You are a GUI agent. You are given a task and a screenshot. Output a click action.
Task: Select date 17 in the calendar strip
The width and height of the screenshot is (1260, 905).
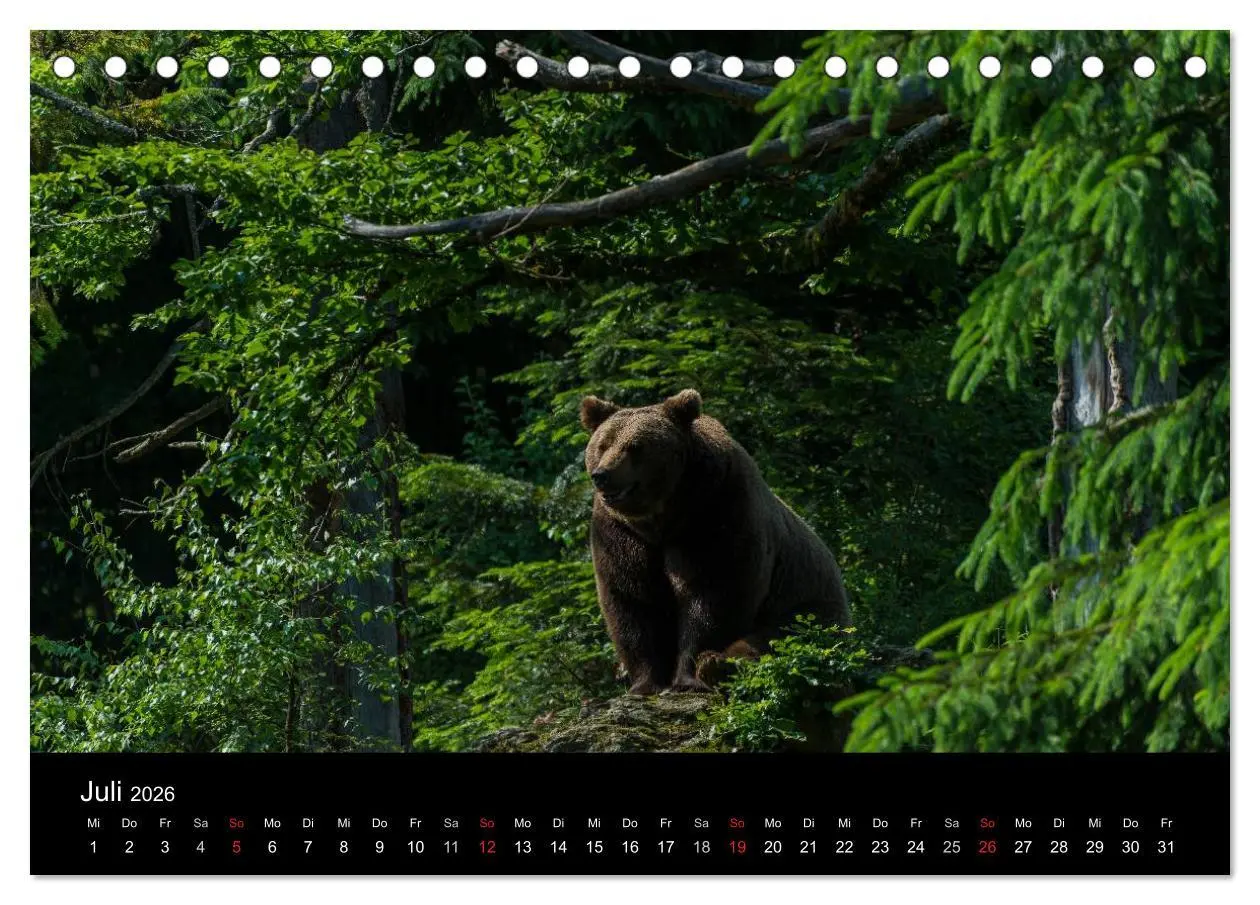point(665,847)
